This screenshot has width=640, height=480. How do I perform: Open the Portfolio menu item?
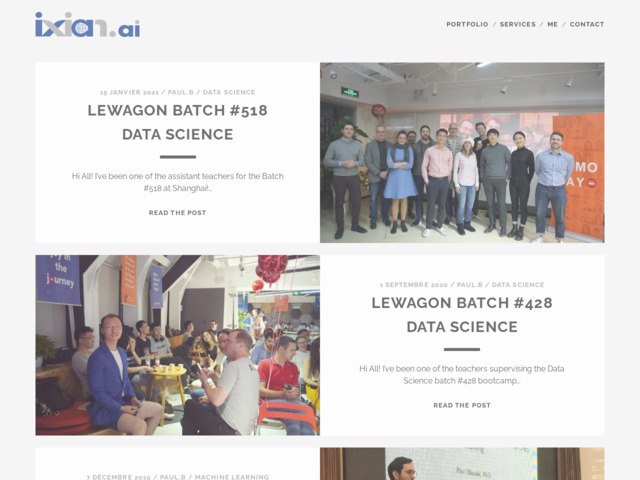[x=467, y=24]
